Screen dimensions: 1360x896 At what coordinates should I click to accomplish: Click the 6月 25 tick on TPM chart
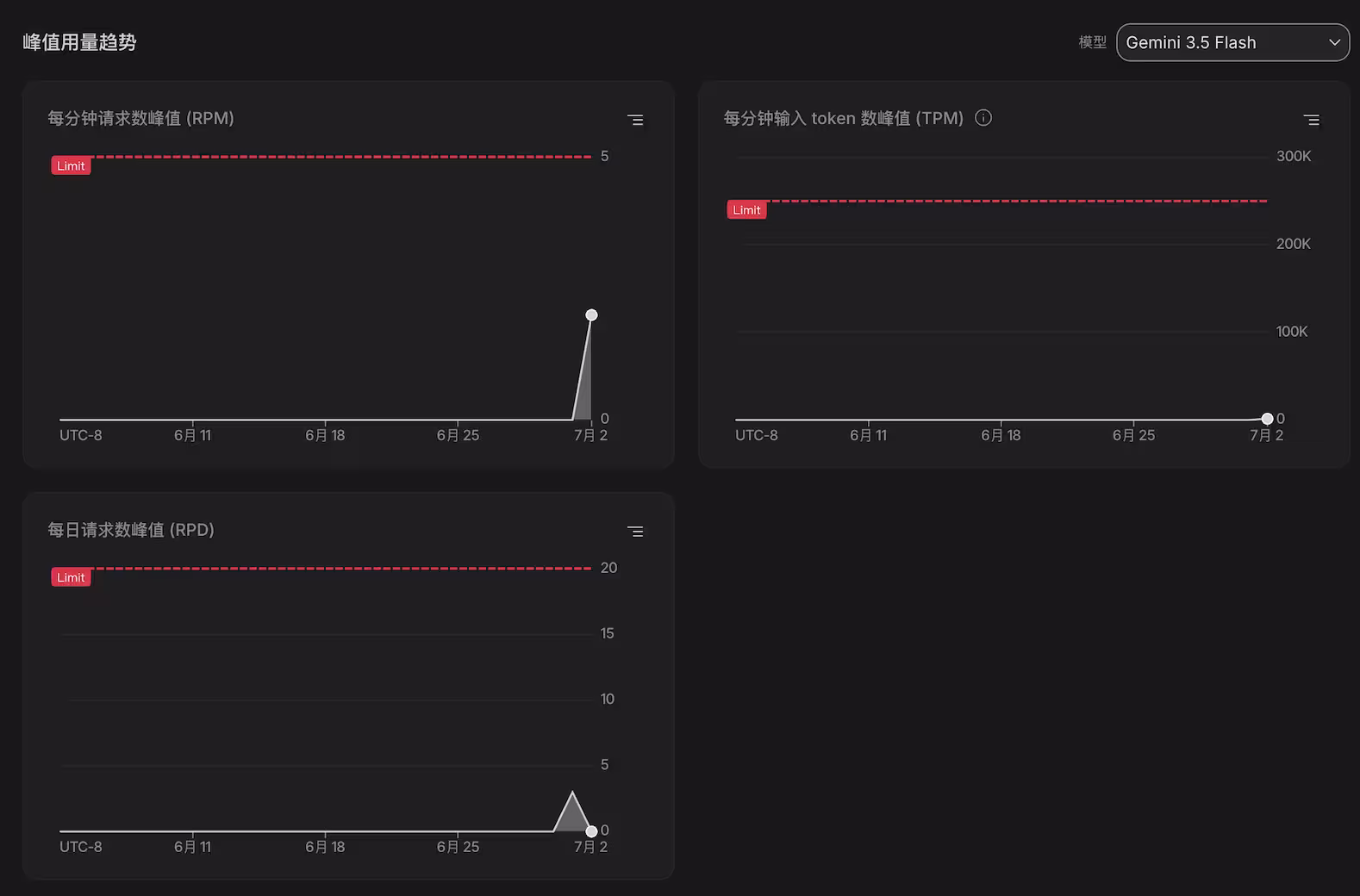(x=1133, y=435)
